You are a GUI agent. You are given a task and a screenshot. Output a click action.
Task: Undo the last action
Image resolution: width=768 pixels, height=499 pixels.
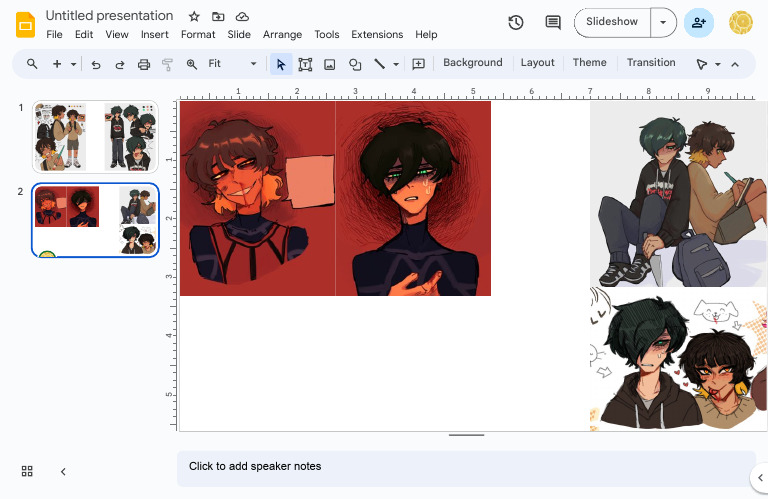pos(96,64)
